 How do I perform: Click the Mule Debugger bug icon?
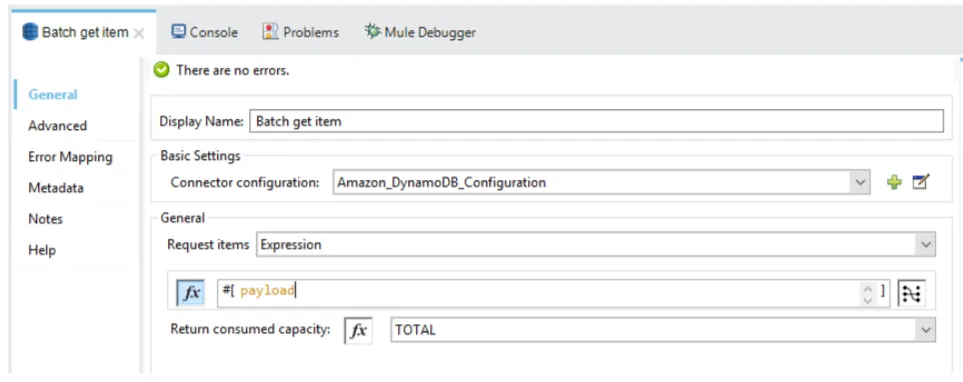point(372,31)
